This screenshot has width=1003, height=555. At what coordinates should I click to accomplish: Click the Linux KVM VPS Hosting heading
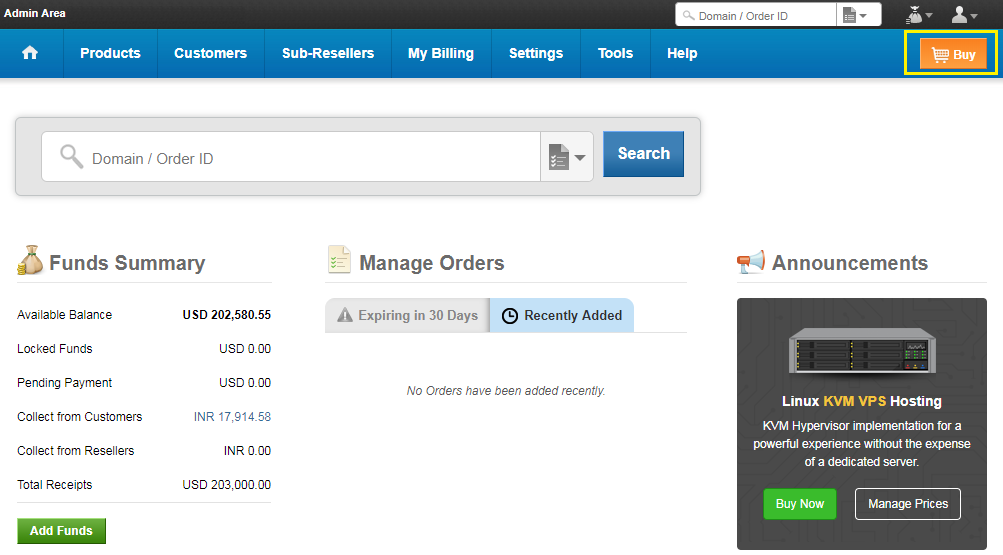tap(862, 402)
